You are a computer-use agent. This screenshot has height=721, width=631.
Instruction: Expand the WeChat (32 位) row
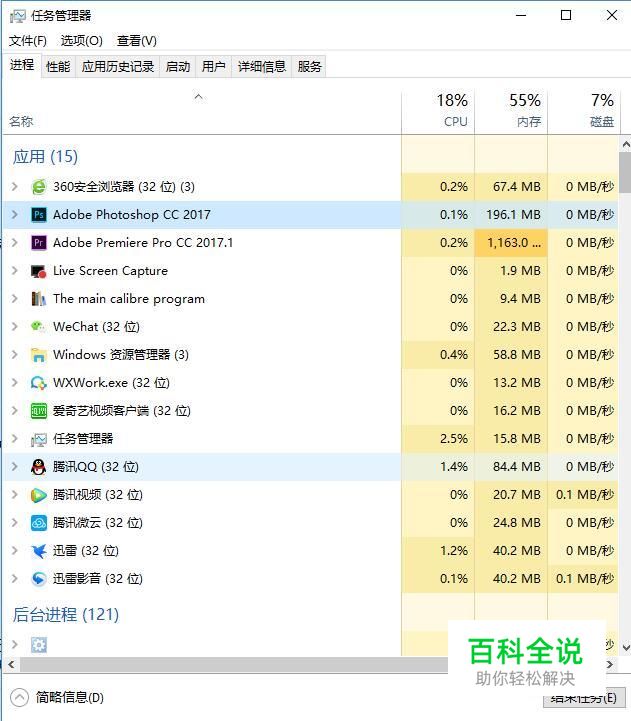coord(15,326)
